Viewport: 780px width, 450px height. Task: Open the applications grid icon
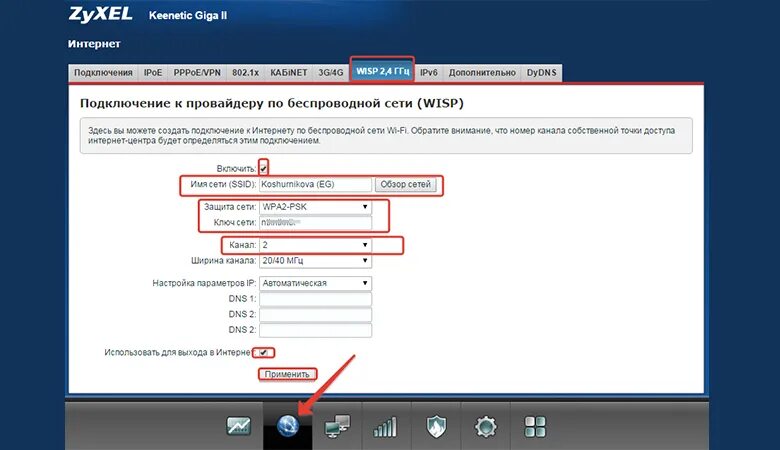[535, 426]
